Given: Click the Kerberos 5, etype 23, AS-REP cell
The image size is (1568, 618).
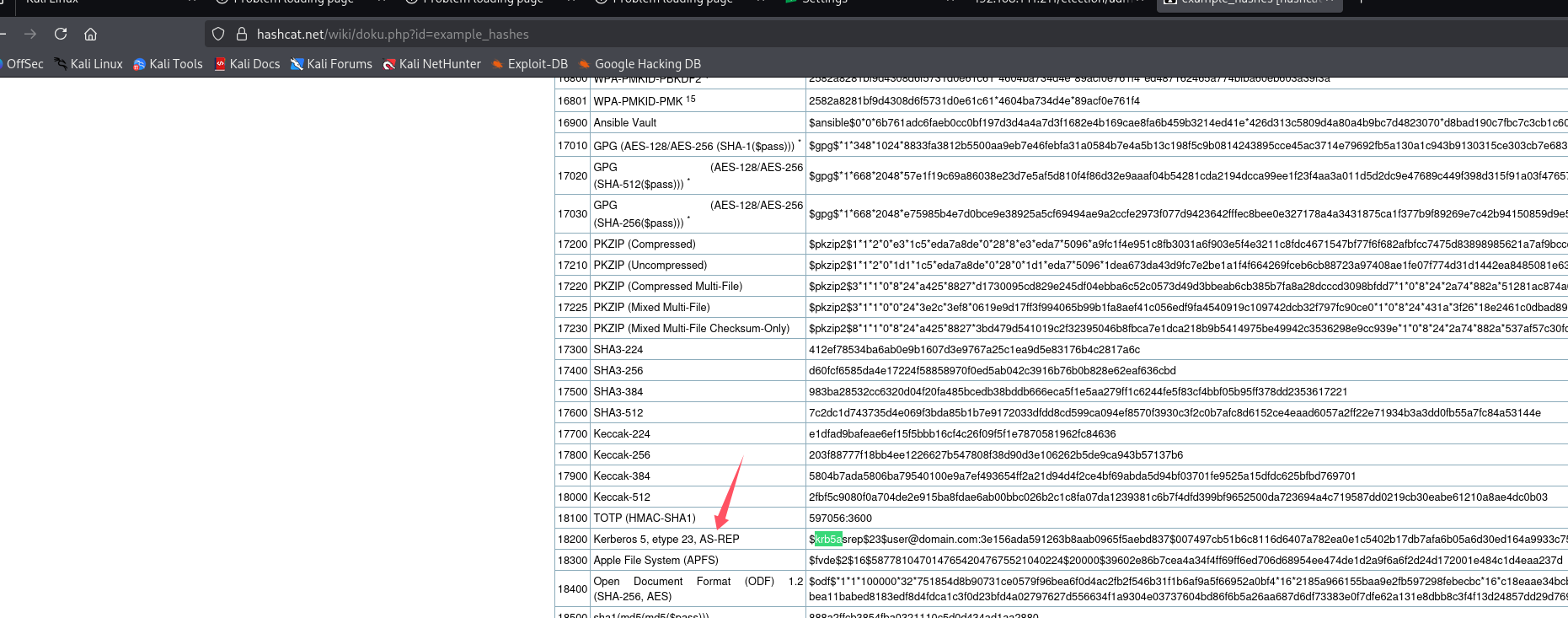Looking at the screenshot, I should click(666, 539).
